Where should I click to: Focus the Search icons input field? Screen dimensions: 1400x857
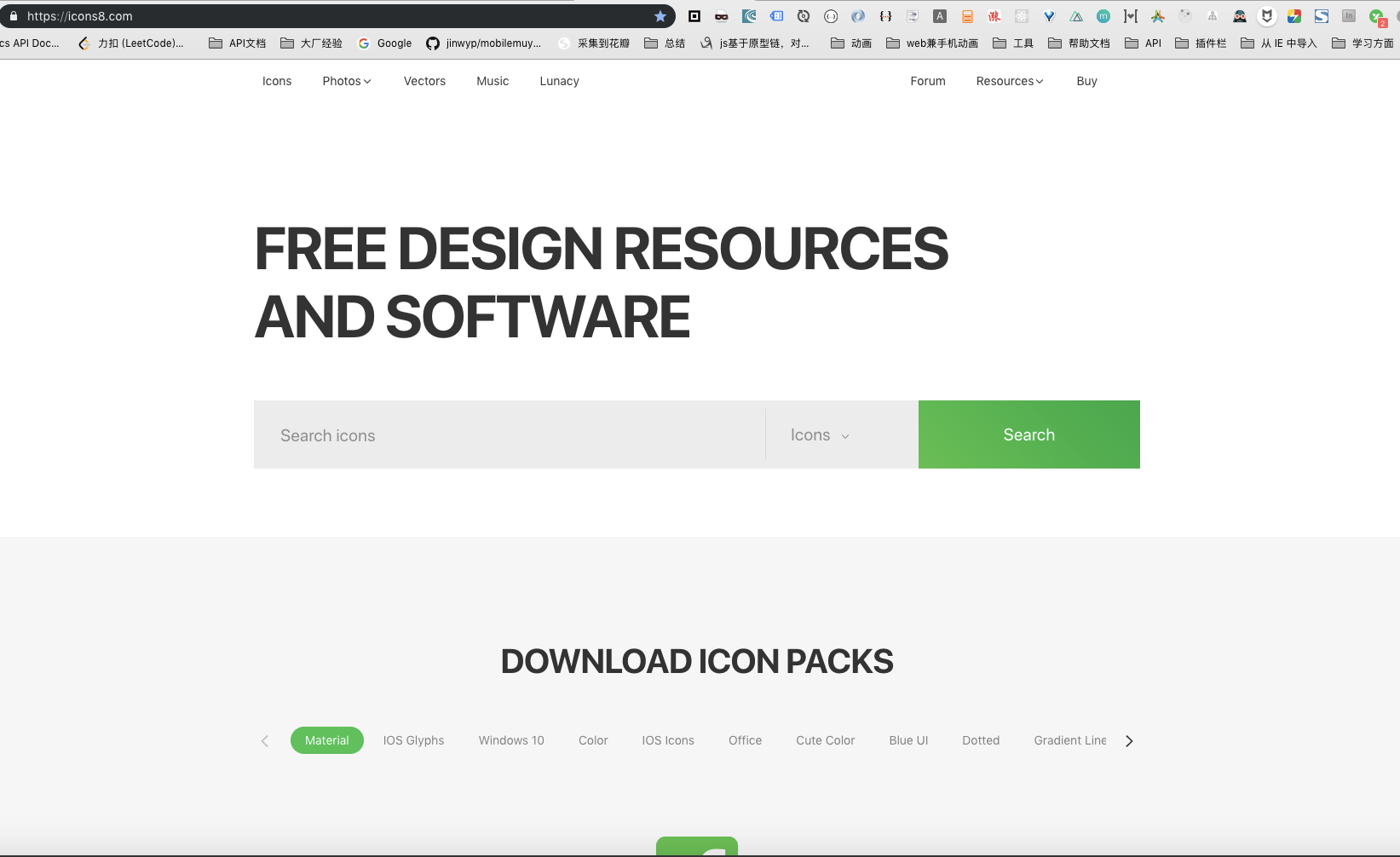click(510, 434)
